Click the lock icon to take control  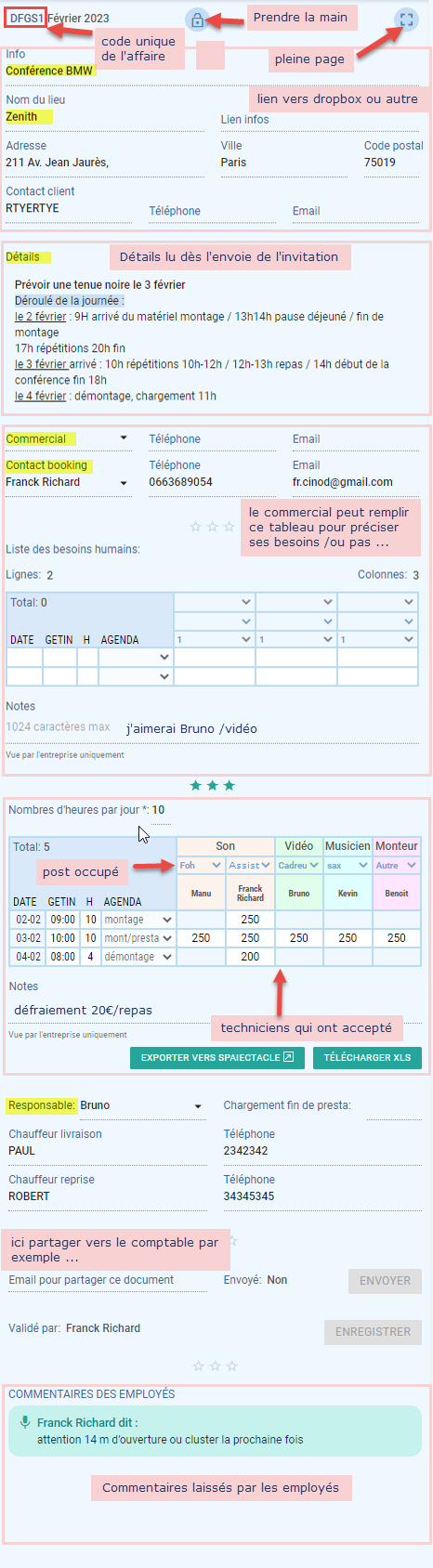197,20
